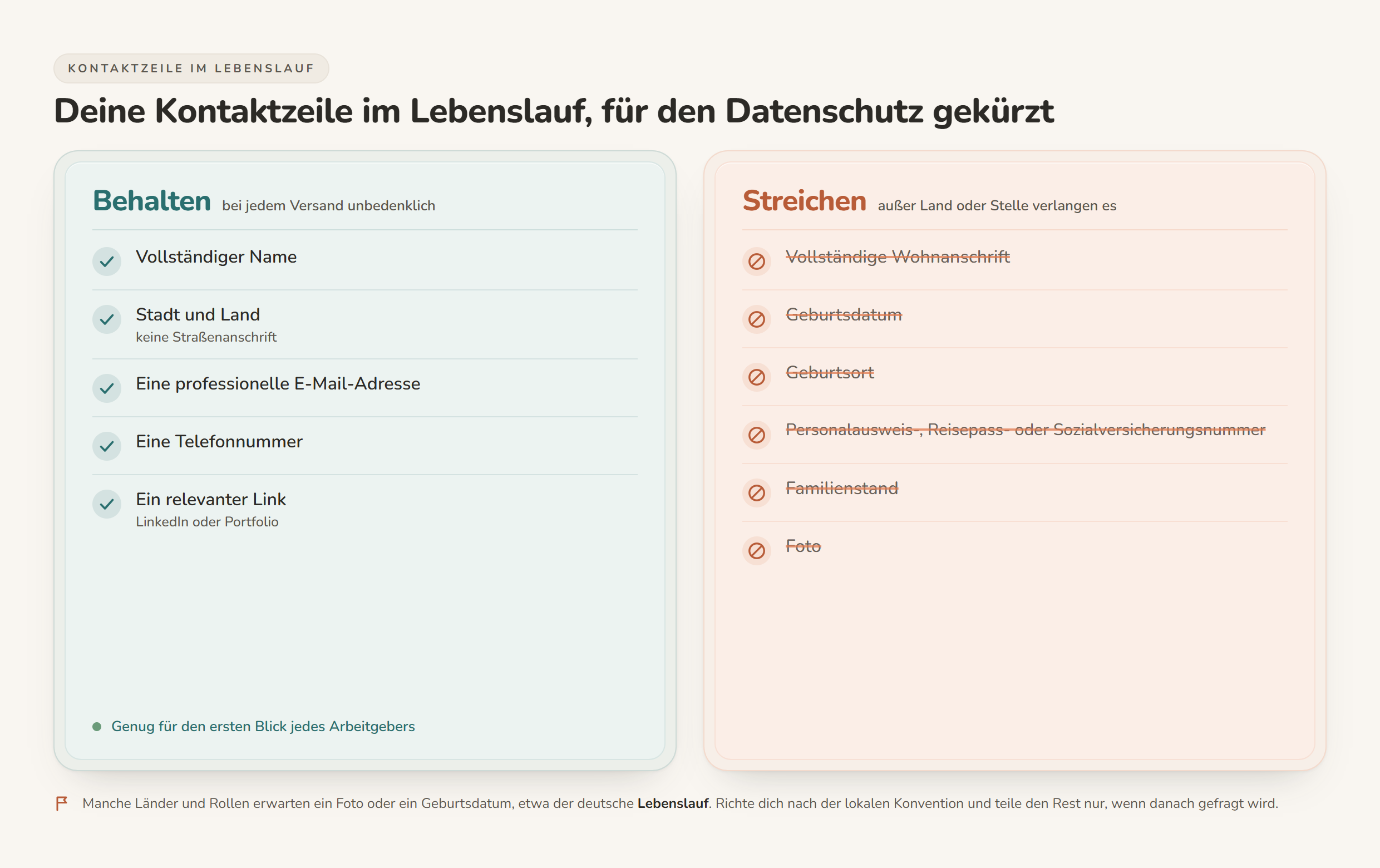Click the ban icon for Personalausweis-, Reisepass- oder Sozialversicherungsnummer
This screenshot has height=868, width=1380.
pyautogui.click(x=756, y=435)
